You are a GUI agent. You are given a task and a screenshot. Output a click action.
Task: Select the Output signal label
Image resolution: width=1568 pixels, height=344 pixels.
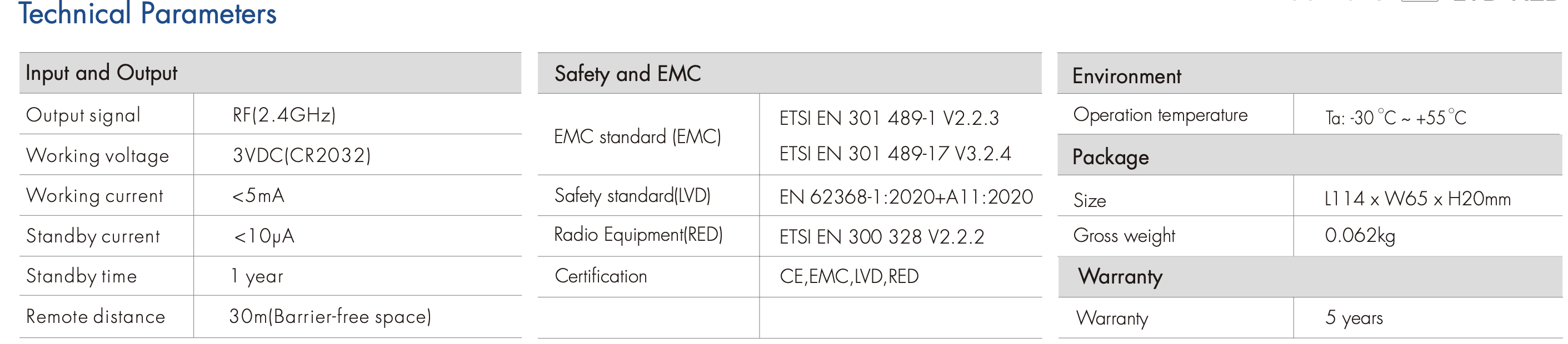click(83, 115)
